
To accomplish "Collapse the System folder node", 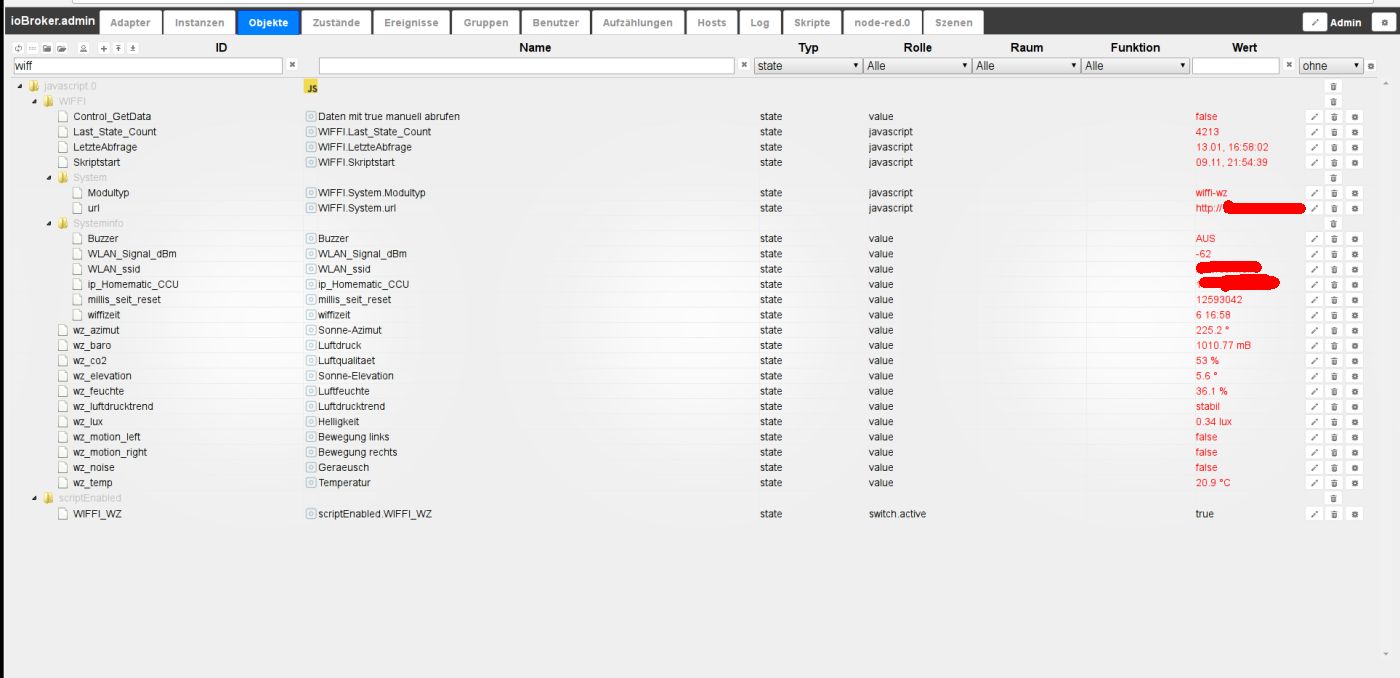I will 48,178.
